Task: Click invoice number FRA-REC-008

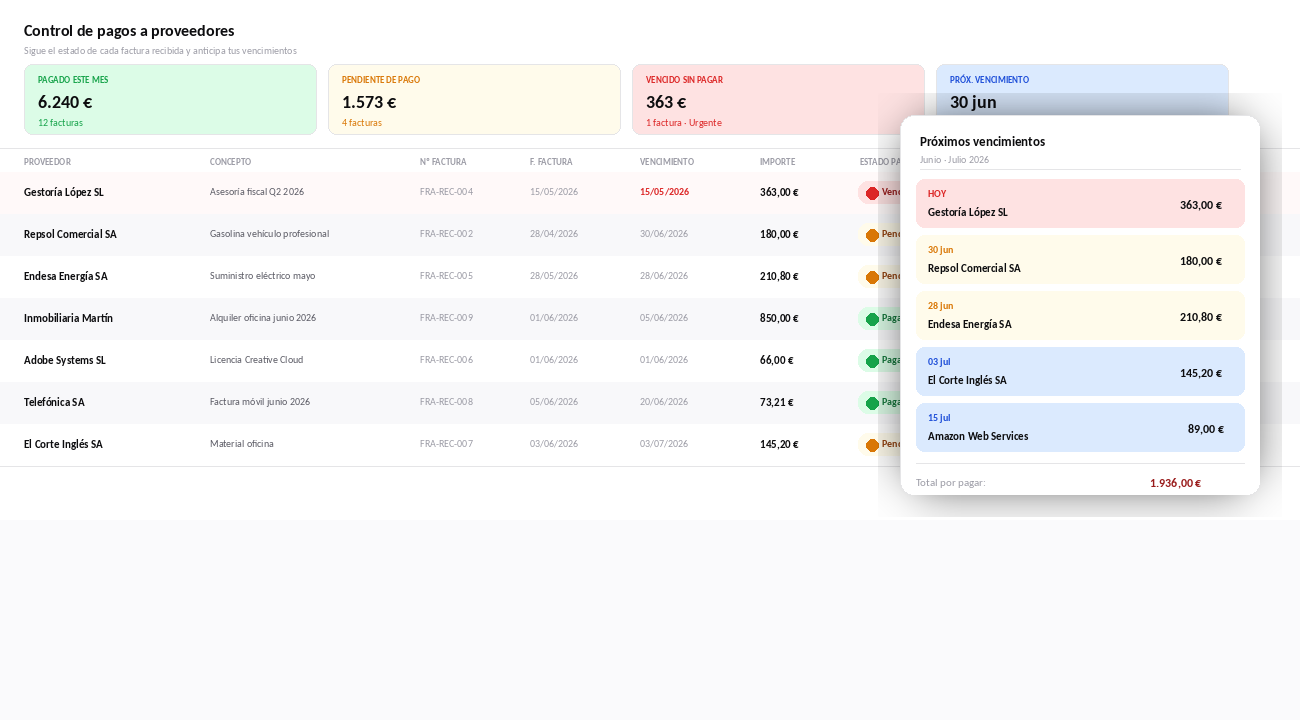Action: 446,402
